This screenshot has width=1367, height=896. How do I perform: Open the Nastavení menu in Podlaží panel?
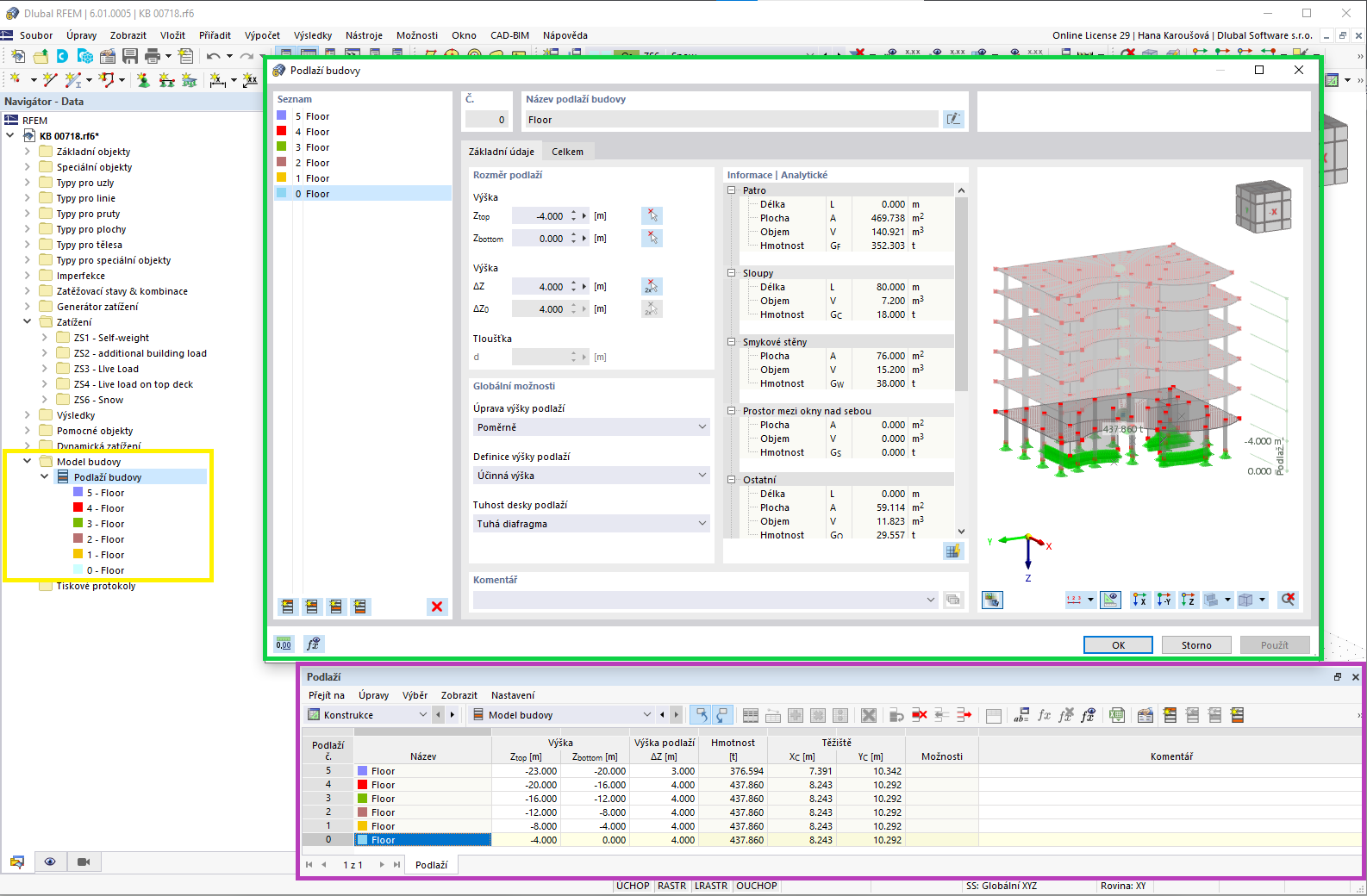tap(513, 695)
